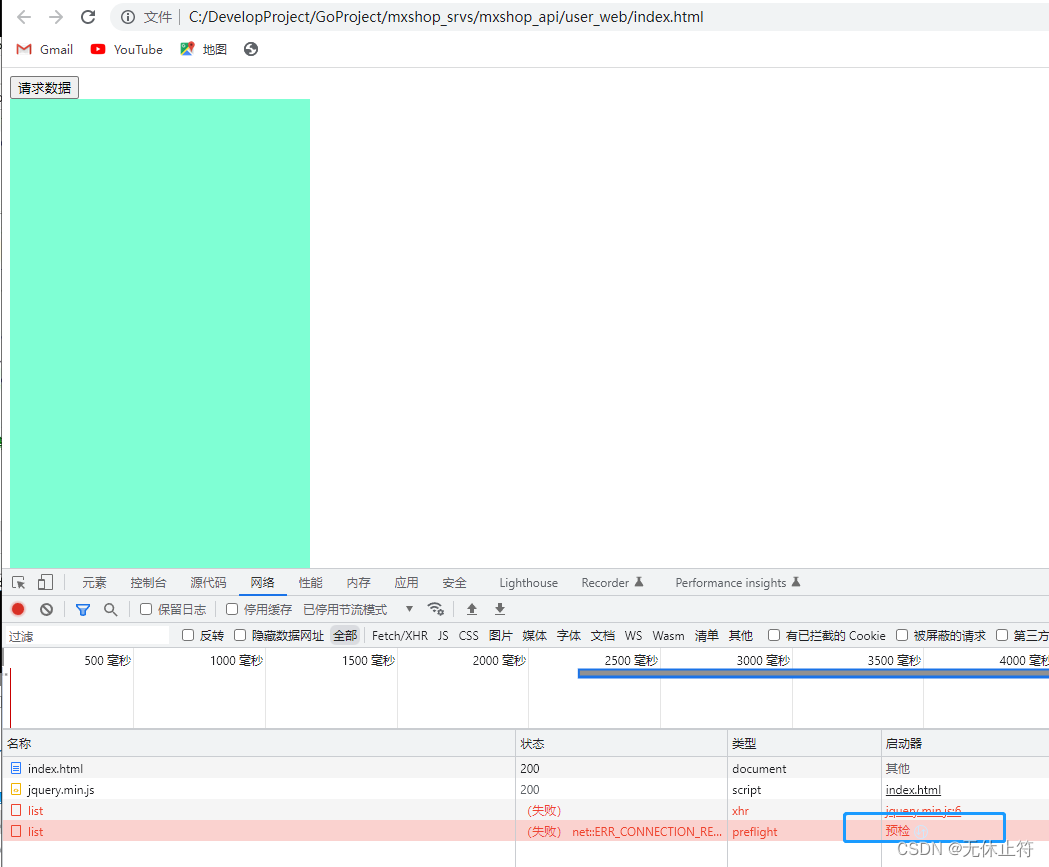Import HAR file upload icon
The width and height of the screenshot is (1049, 867).
point(472,609)
